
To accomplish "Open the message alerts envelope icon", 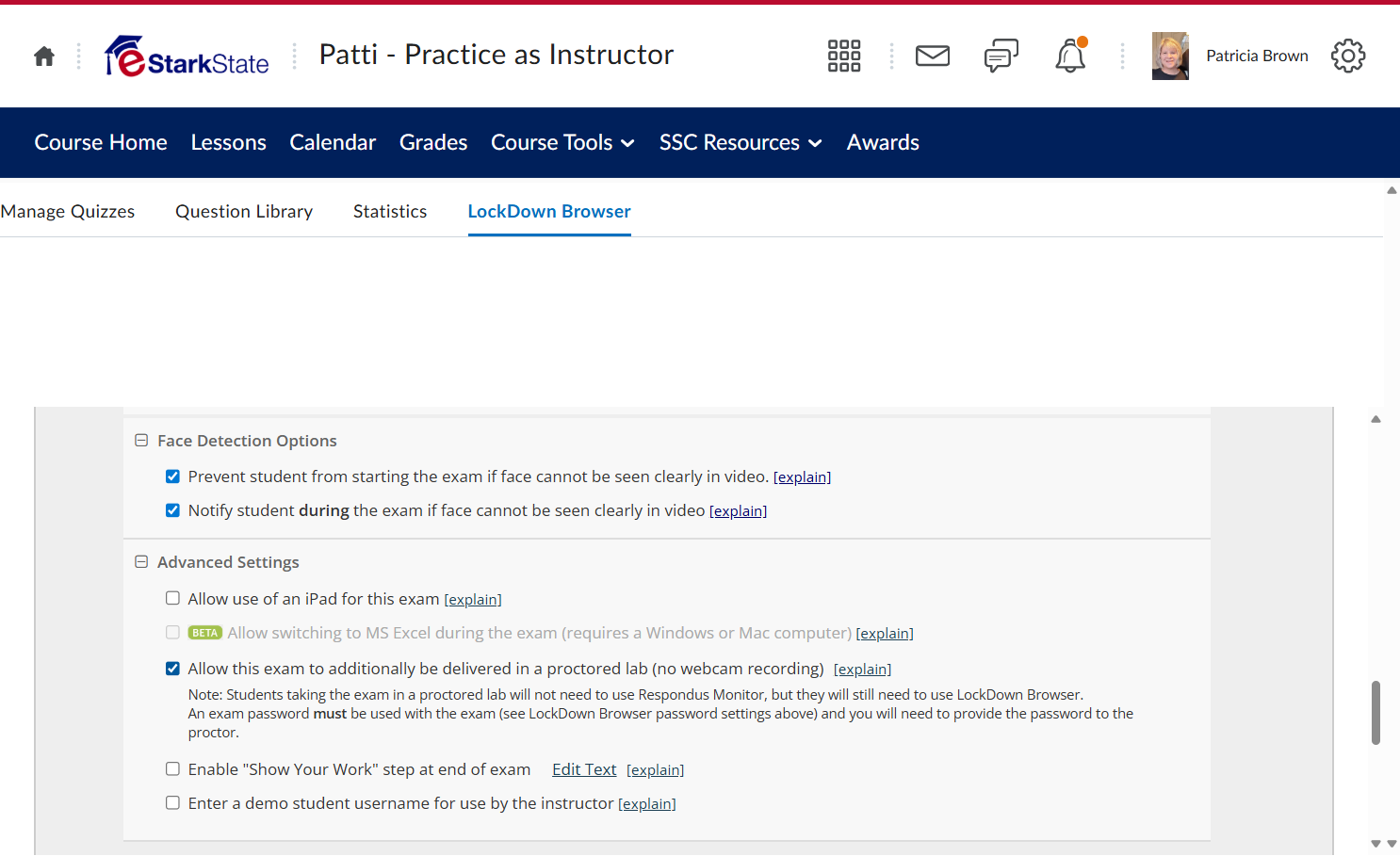I will tap(933, 57).
